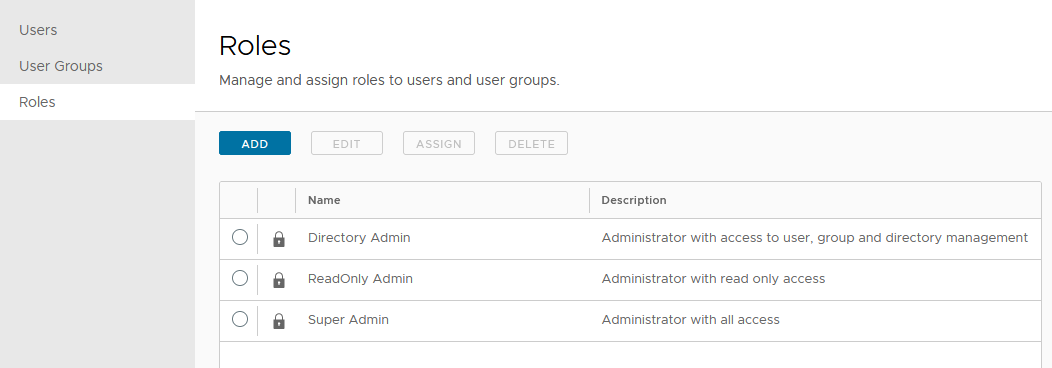Click 'Manage and assign roles' subtitle text
Viewport: 1052px width, 368px height.
(389, 80)
